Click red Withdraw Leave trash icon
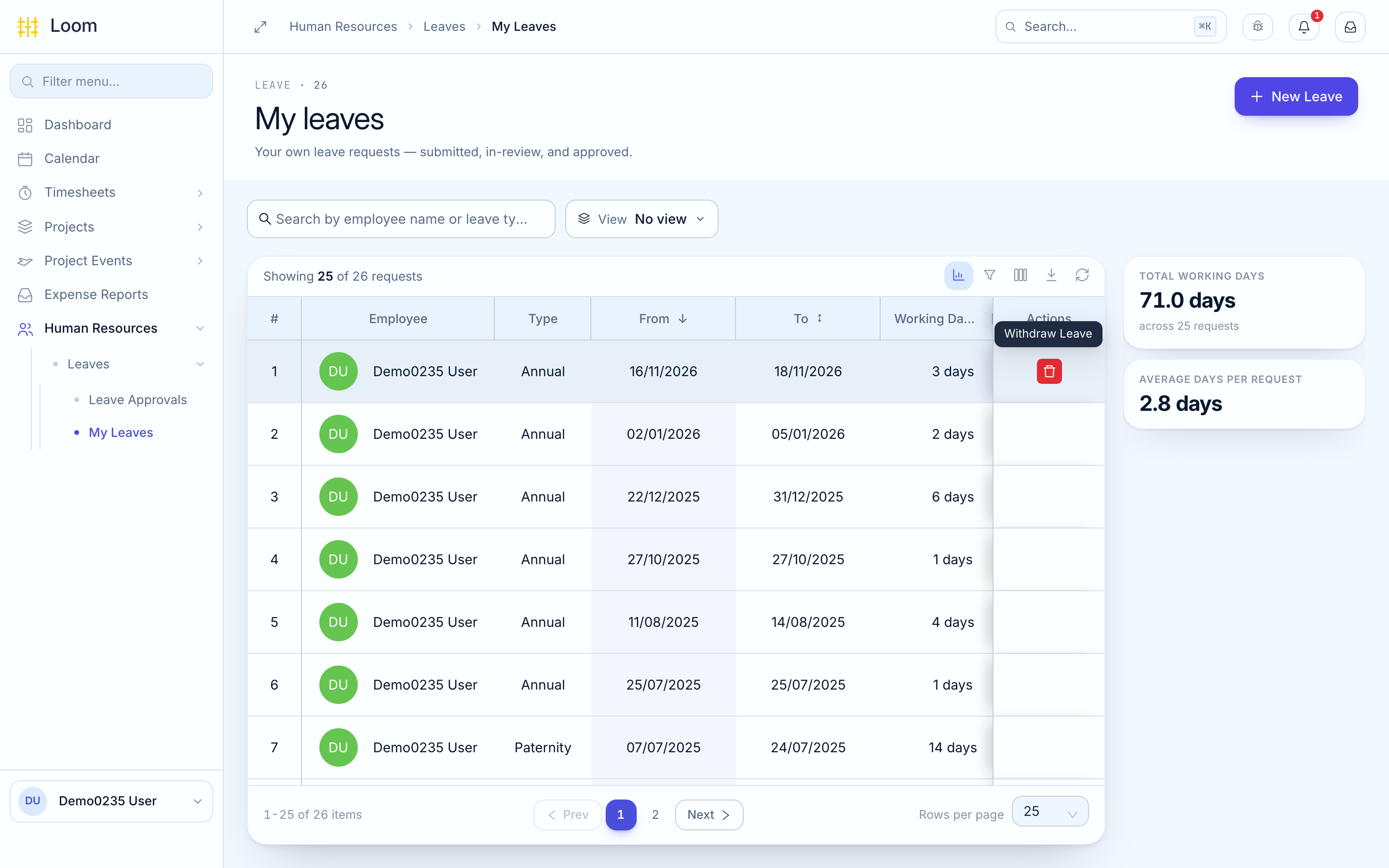This screenshot has height=868, width=1389. (1049, 371)
